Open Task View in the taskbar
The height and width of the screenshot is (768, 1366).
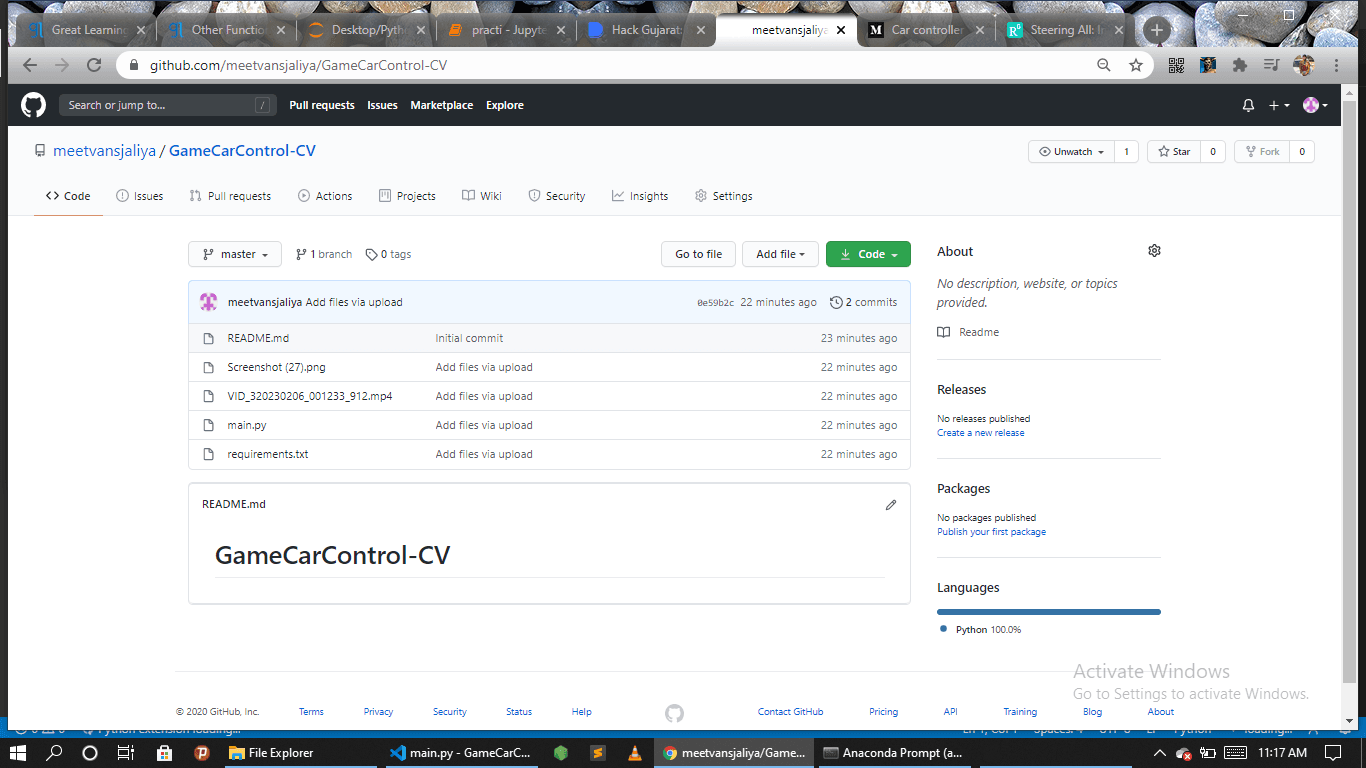[126, 752]
